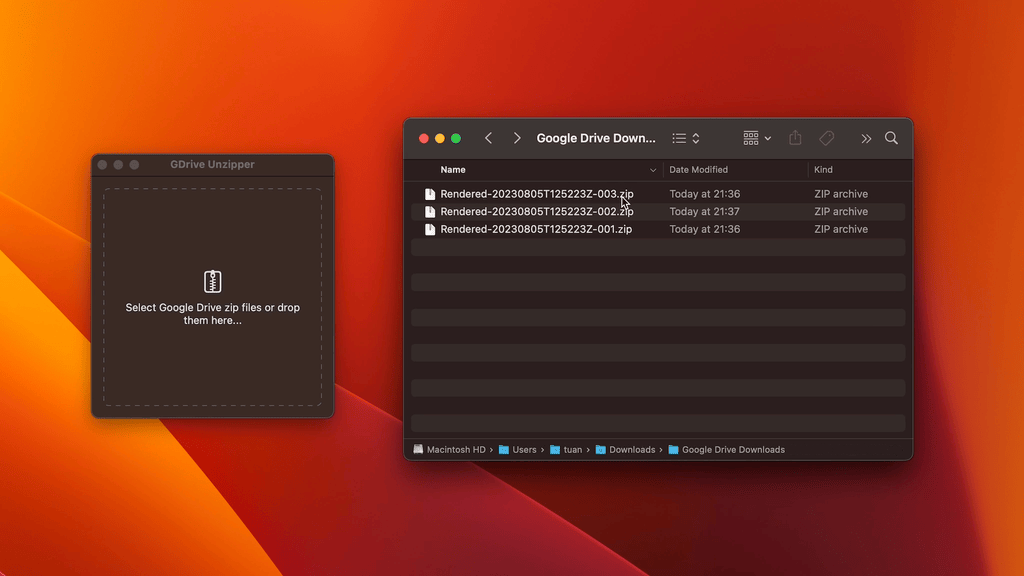Select Rendered-20230805T125223Z-001.zip file
The width and height of the screenshot is (1024, 576).
click(536, 229)
